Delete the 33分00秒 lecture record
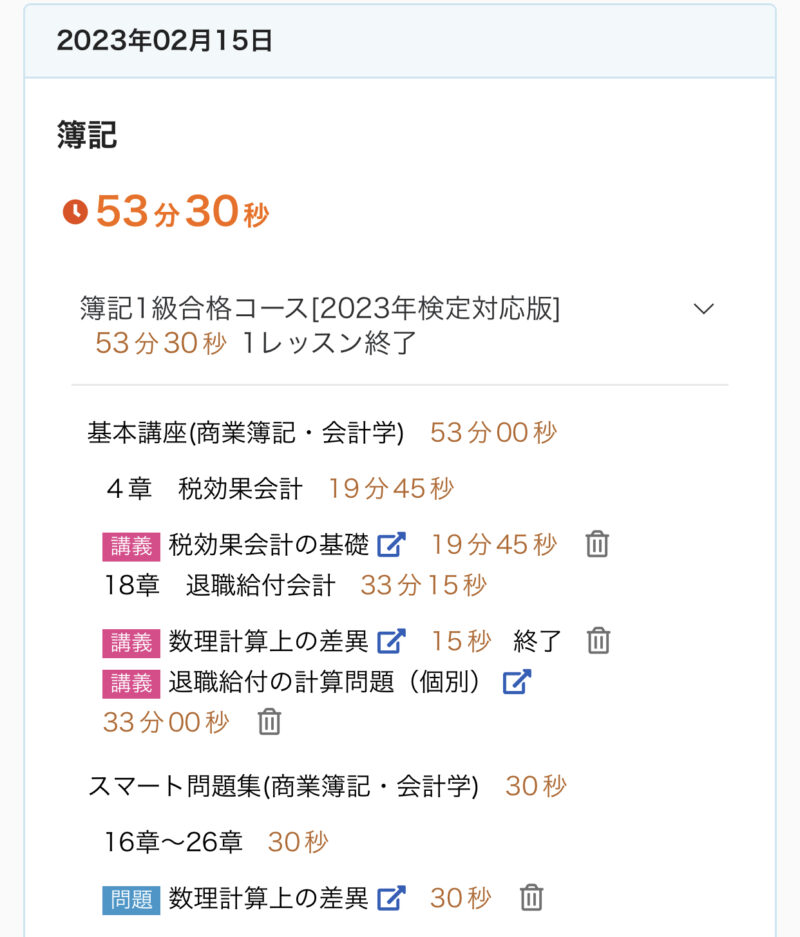 269,722
